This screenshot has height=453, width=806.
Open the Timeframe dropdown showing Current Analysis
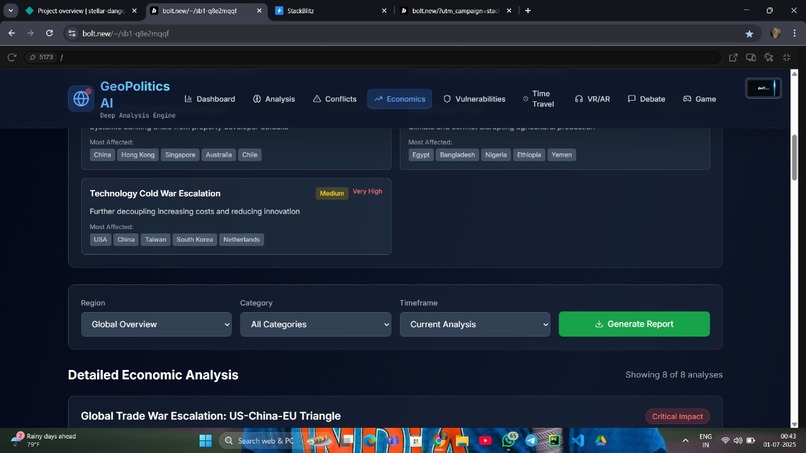[475, 324]
